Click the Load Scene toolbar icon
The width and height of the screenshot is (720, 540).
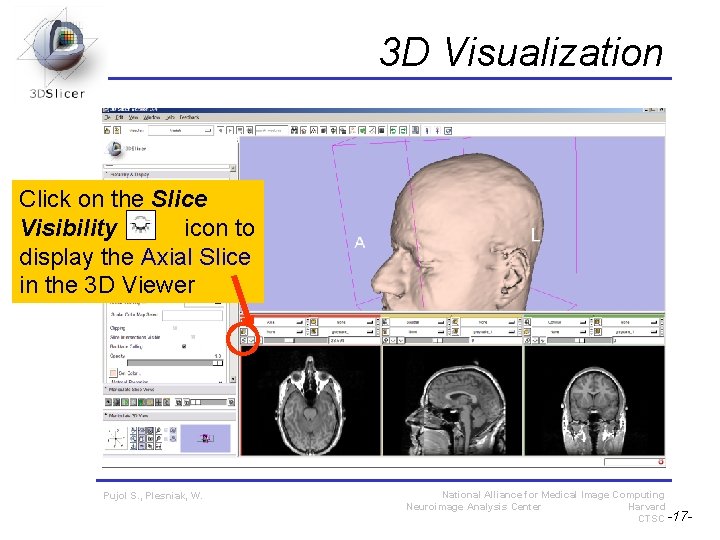pyautogui.click(x=107, y=130)
